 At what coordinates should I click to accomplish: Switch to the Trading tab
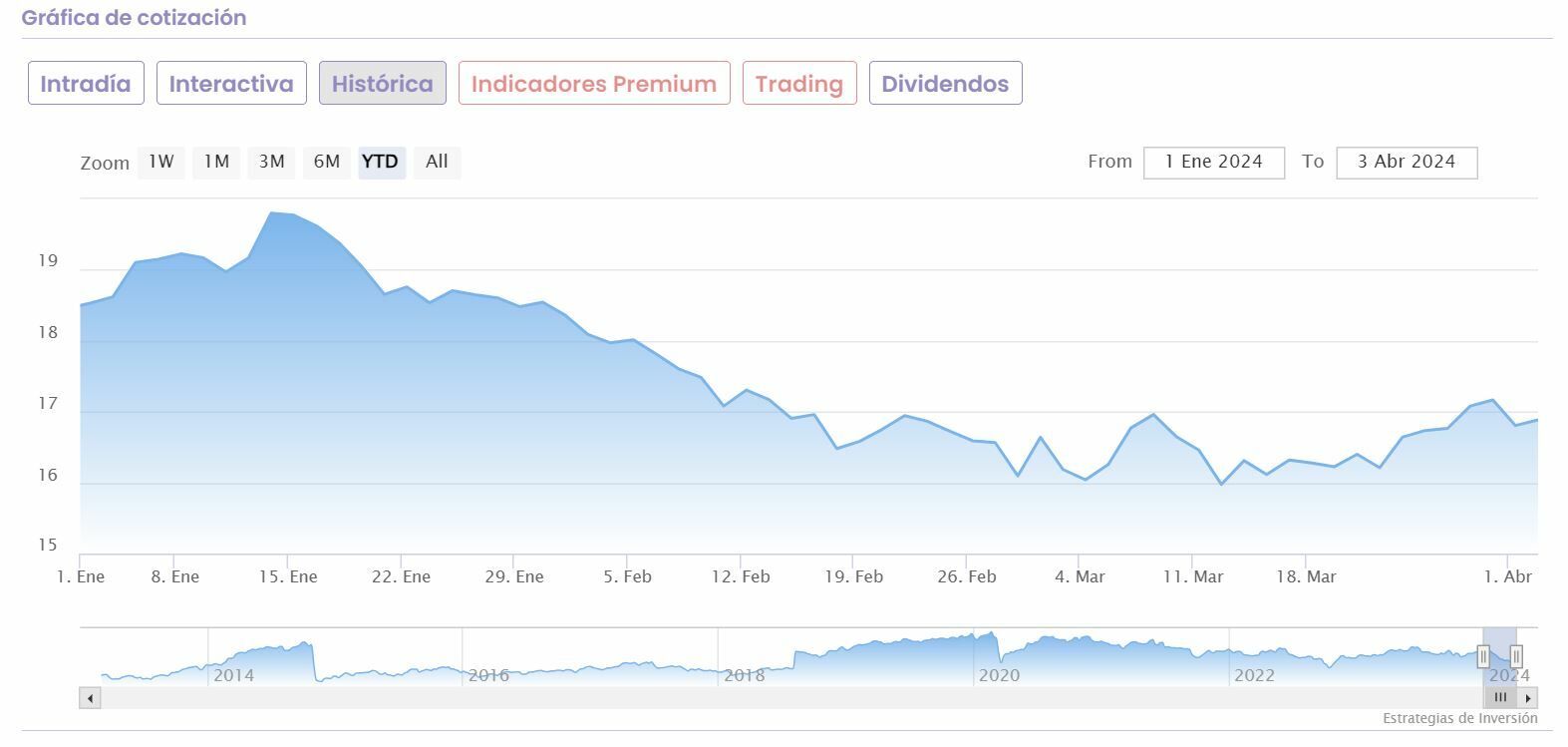799,83
